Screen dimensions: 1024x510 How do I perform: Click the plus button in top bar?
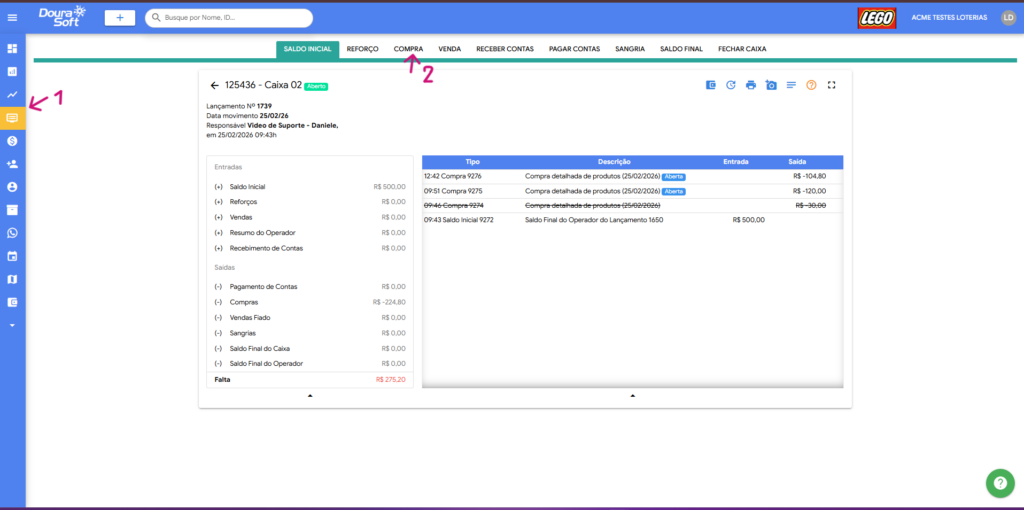tap(120, 17)
